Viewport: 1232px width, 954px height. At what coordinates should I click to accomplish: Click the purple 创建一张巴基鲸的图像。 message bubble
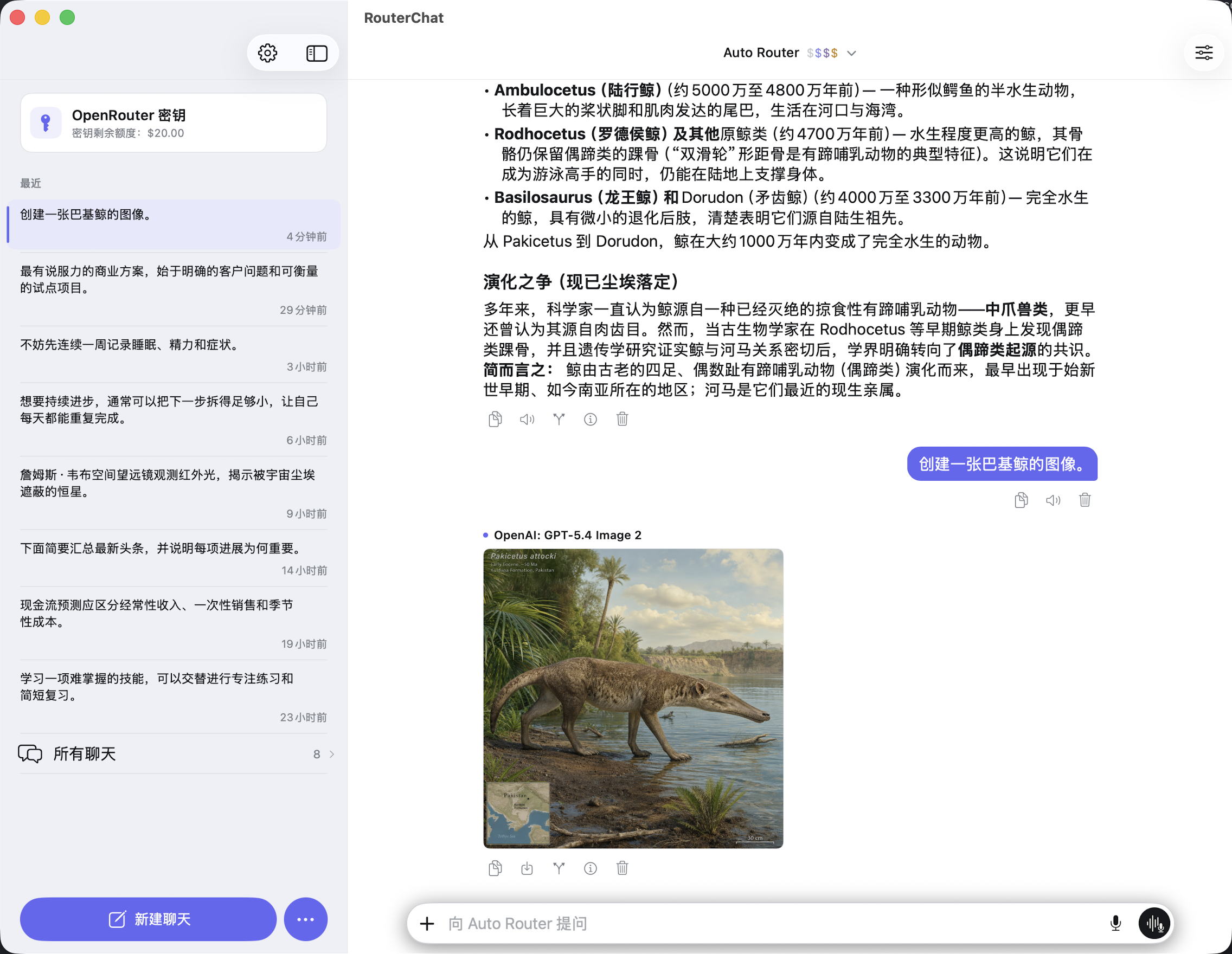(x=1003, y=464)
